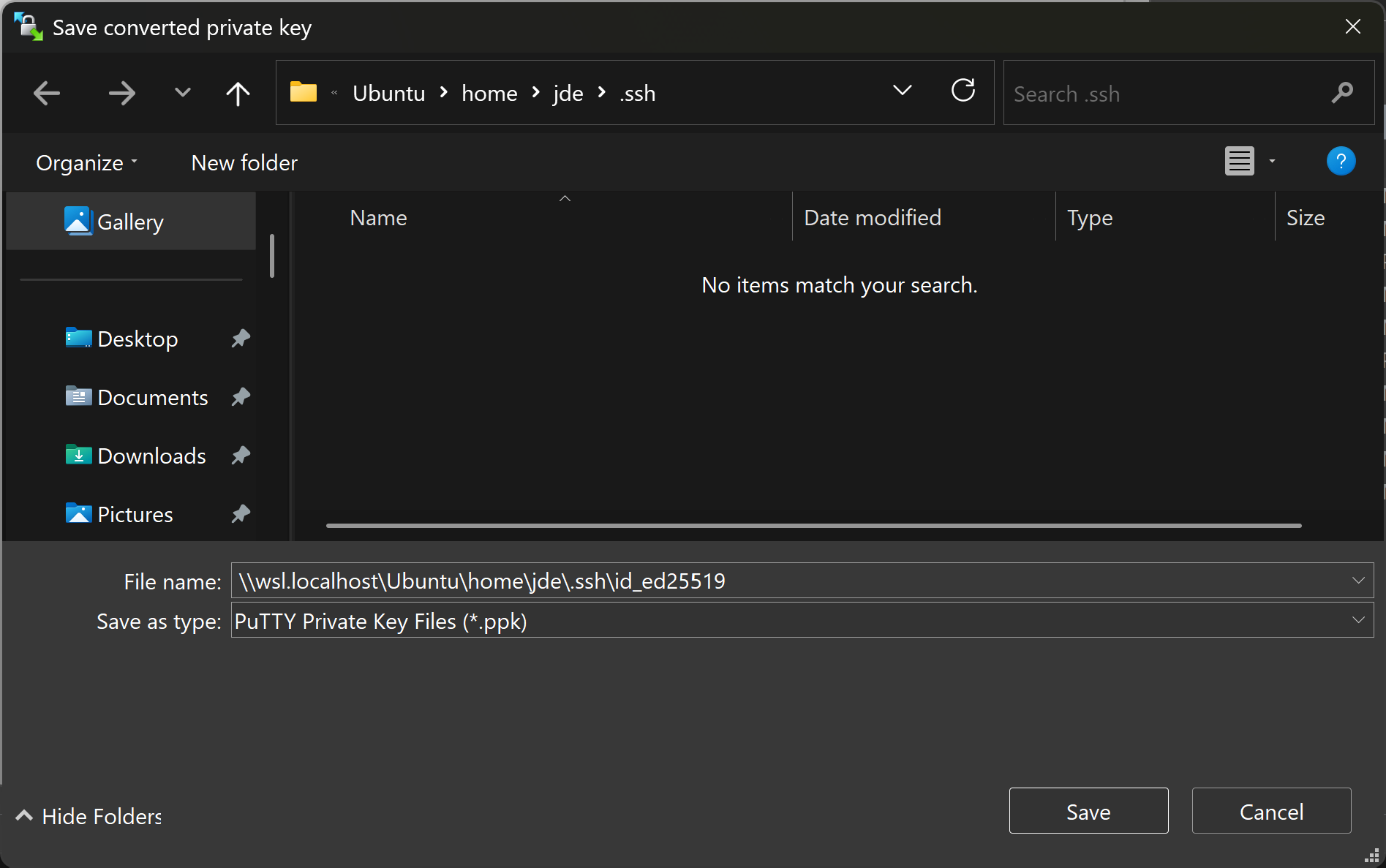The width and height of the screenshot is (1386, 868).
Task: Click Save to save the key
Action: (1088, 810)
